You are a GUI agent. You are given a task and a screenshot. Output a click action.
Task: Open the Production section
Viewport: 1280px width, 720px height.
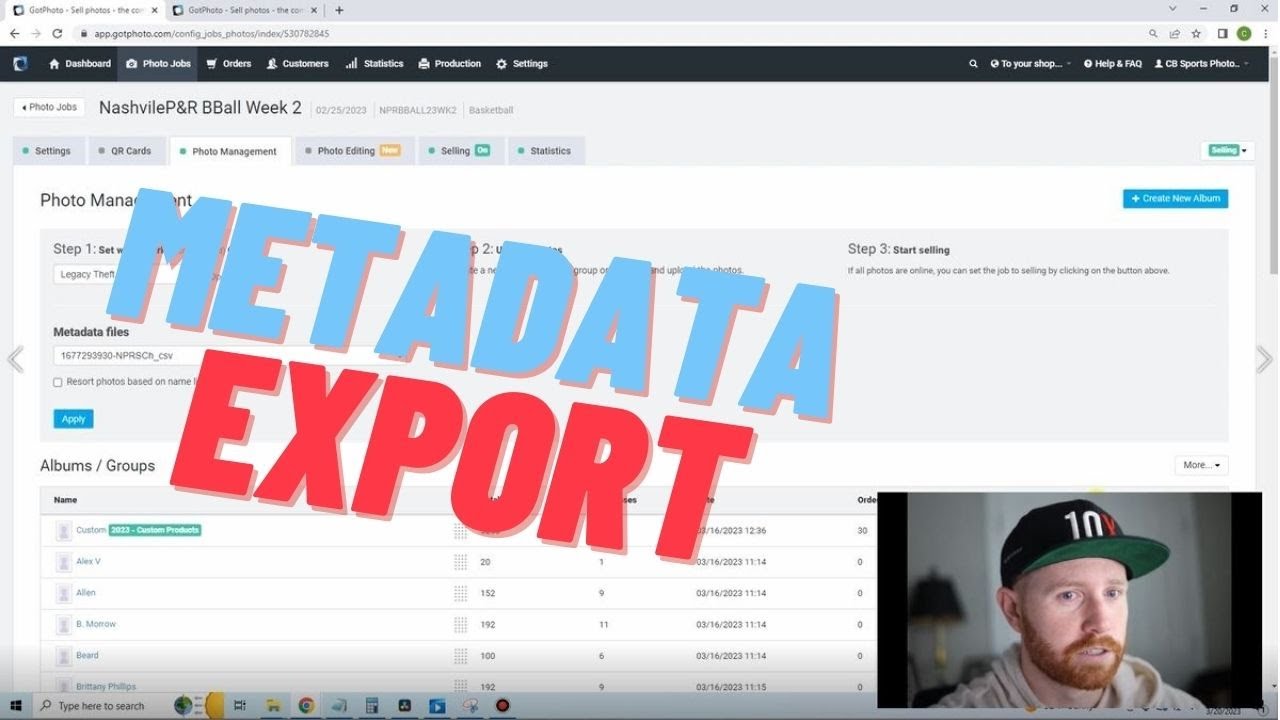point(449,64)
